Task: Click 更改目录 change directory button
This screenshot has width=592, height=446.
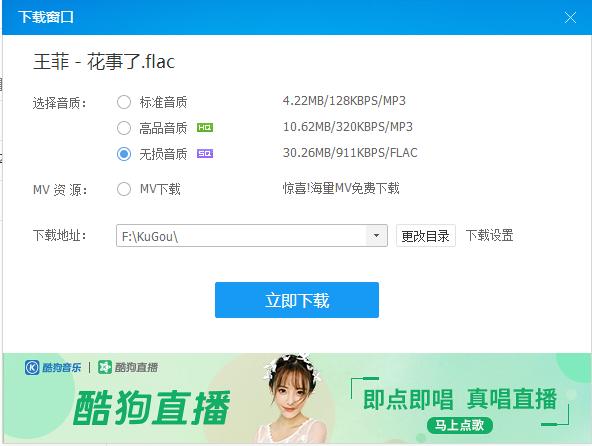Action: [426, 236]
